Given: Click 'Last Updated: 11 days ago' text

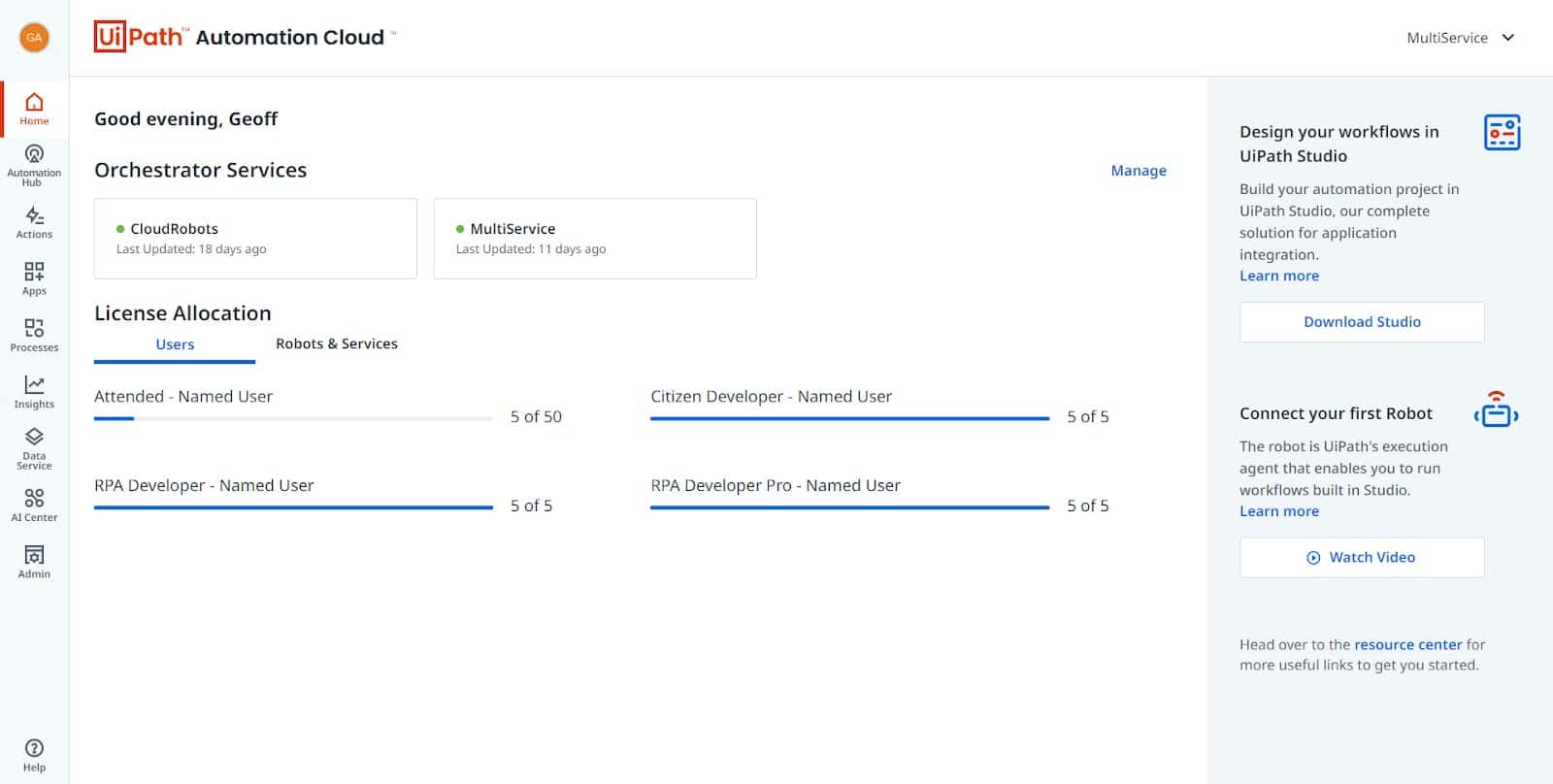Looking at the screenshot, I should click(x=531, y=249).
